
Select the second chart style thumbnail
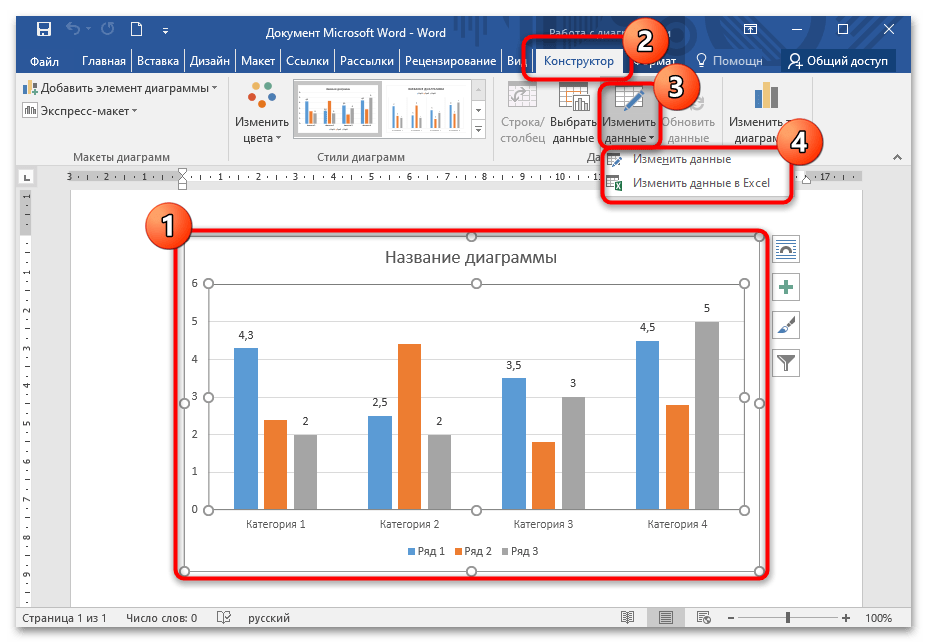pyautogui.click(x=427, y=109)
